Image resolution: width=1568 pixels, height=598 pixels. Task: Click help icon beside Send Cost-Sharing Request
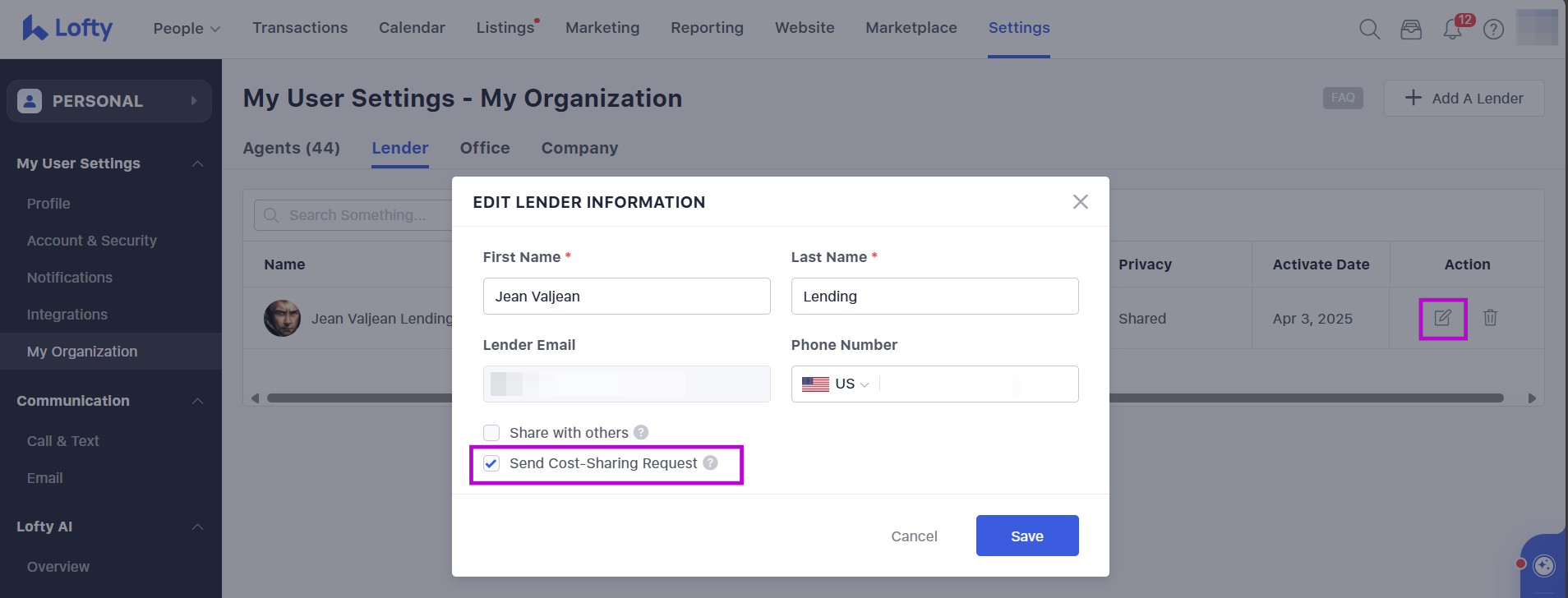(710, 462)
